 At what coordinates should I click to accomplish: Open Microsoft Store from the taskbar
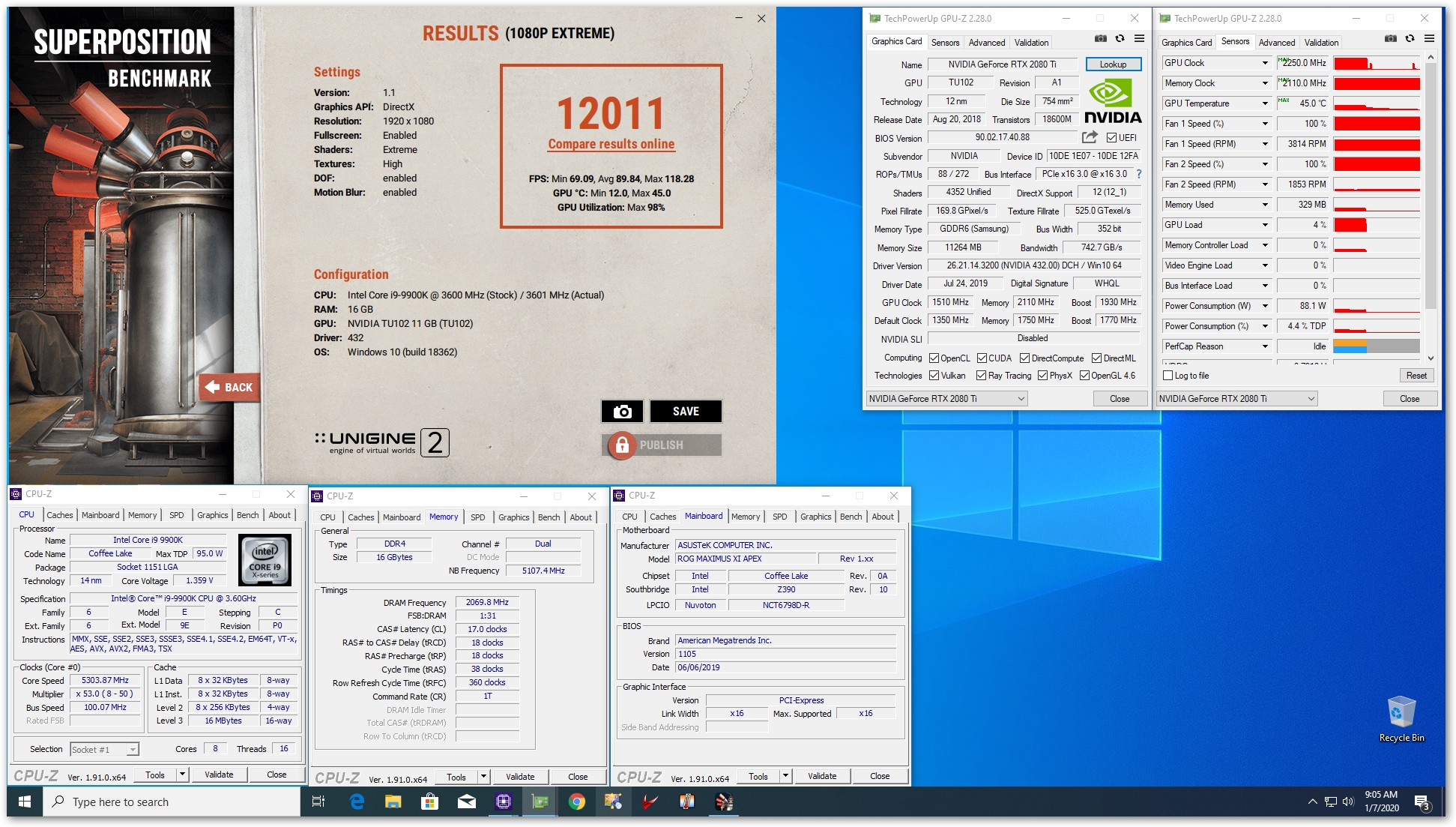[x=429, y=802]
